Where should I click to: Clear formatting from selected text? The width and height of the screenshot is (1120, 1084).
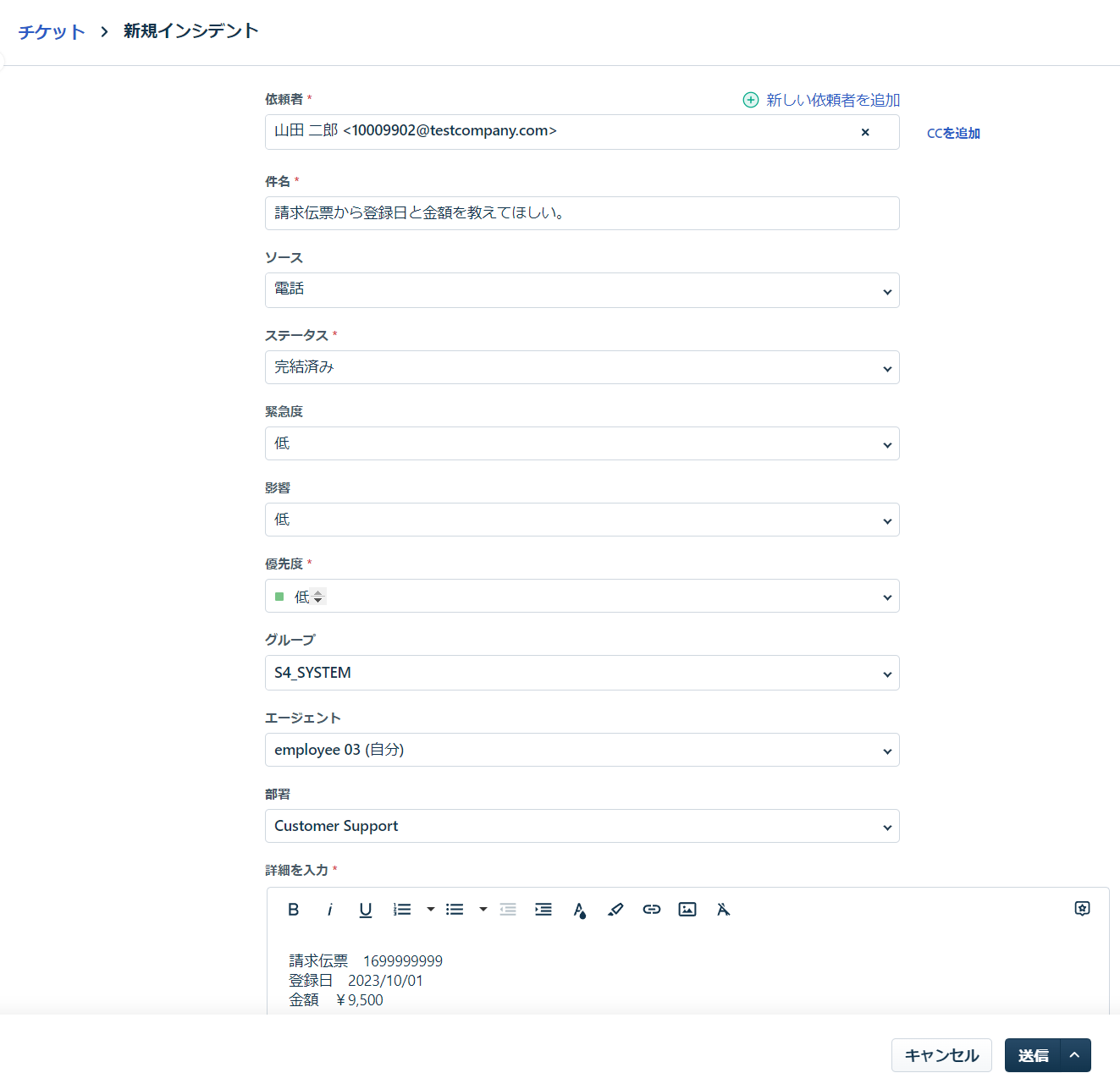pyautogui.click(x=723, y=909)
